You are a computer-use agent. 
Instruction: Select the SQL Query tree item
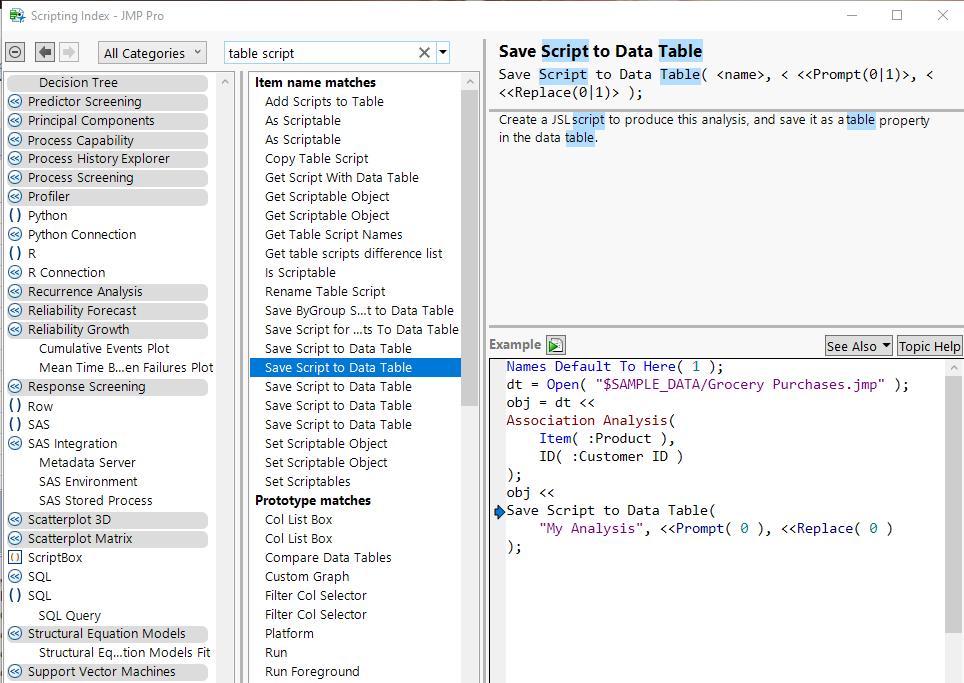[70, 615]
